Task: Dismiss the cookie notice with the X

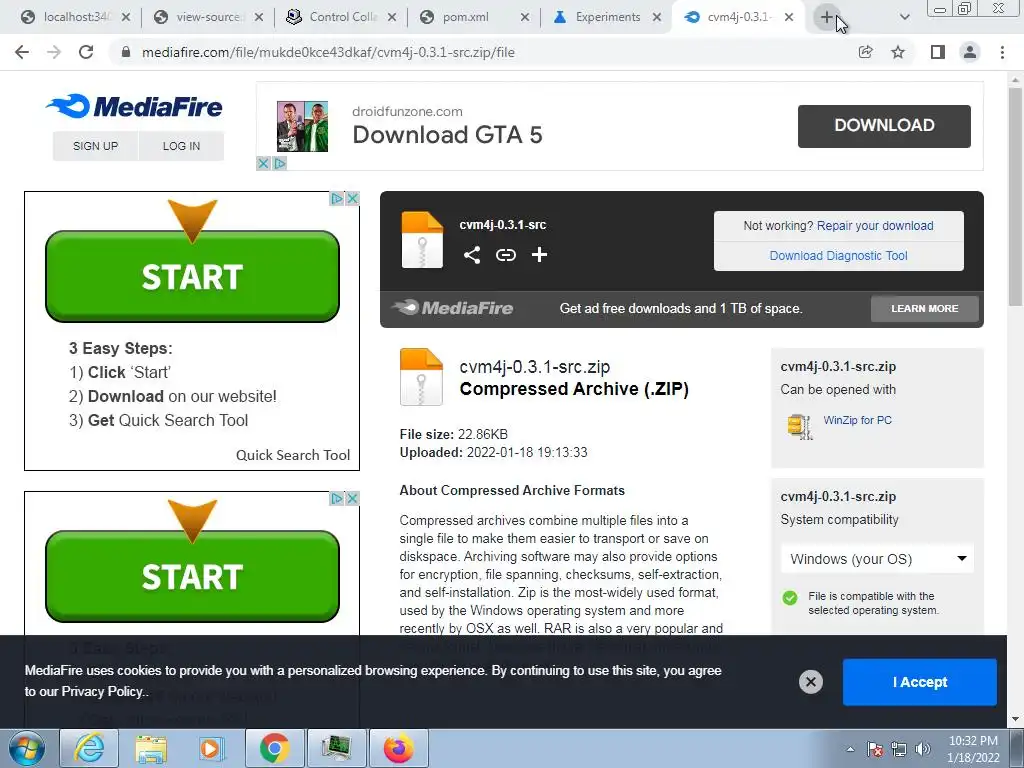Action: (x=810, y=682)
